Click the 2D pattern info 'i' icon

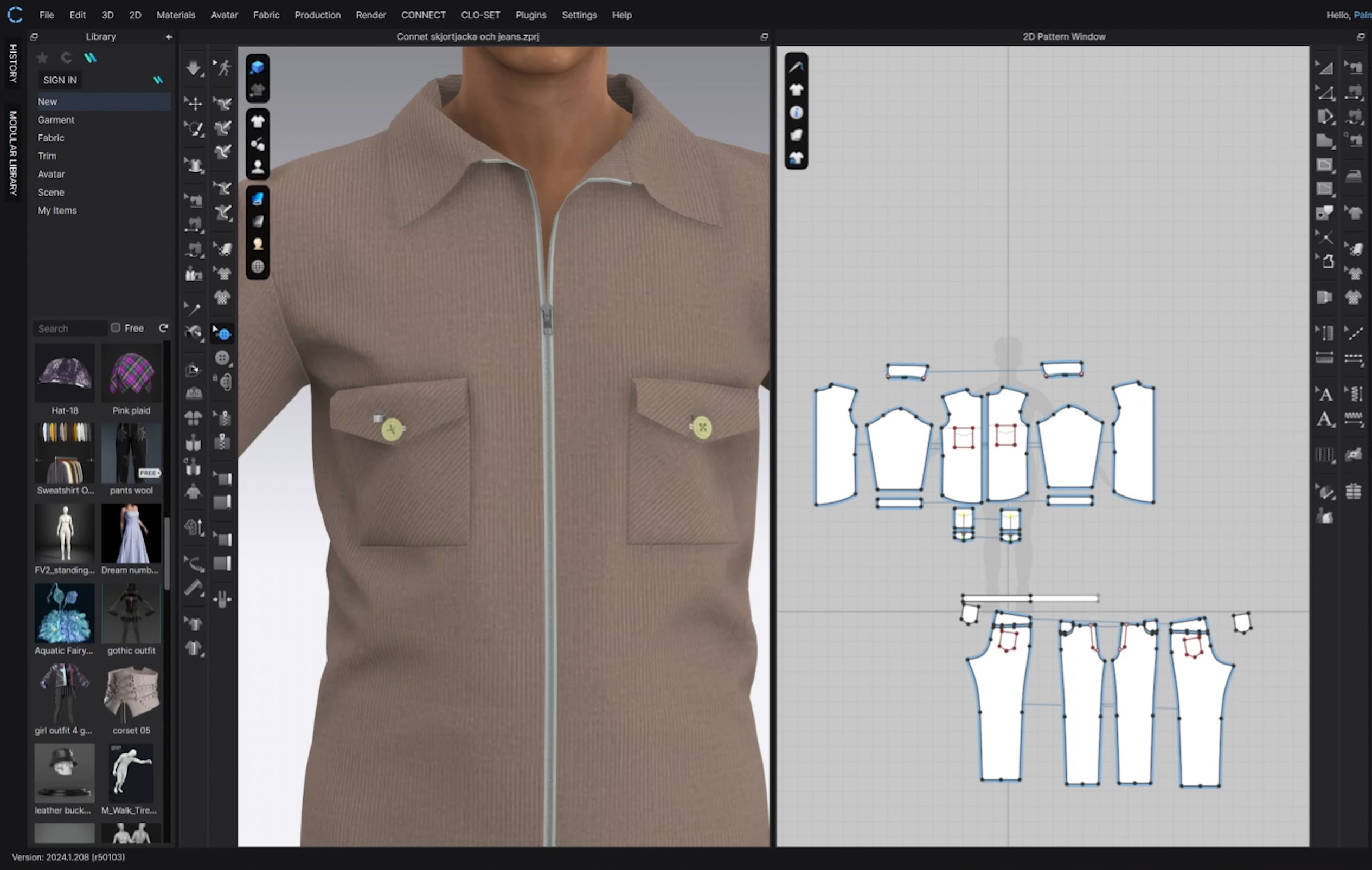tap(796, 113)
